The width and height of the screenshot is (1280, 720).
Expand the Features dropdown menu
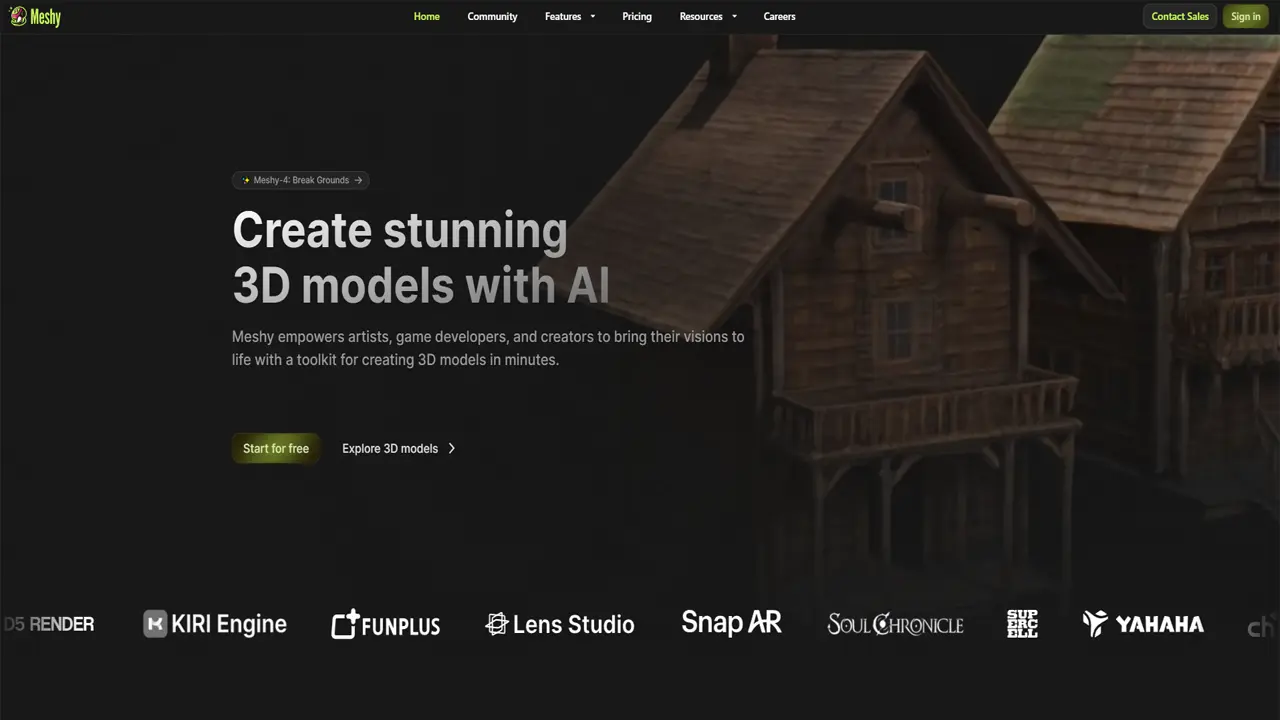(569, 16)
